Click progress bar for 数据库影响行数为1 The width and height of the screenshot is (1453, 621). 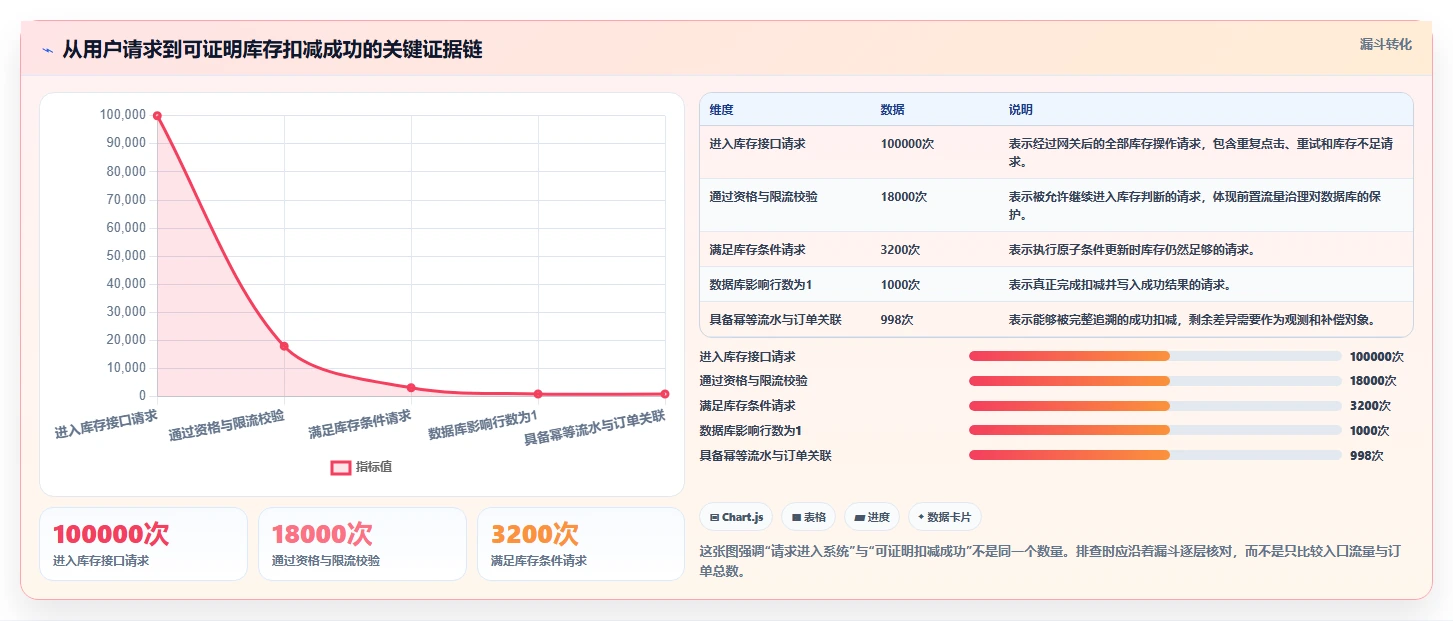pos(1155,431)
